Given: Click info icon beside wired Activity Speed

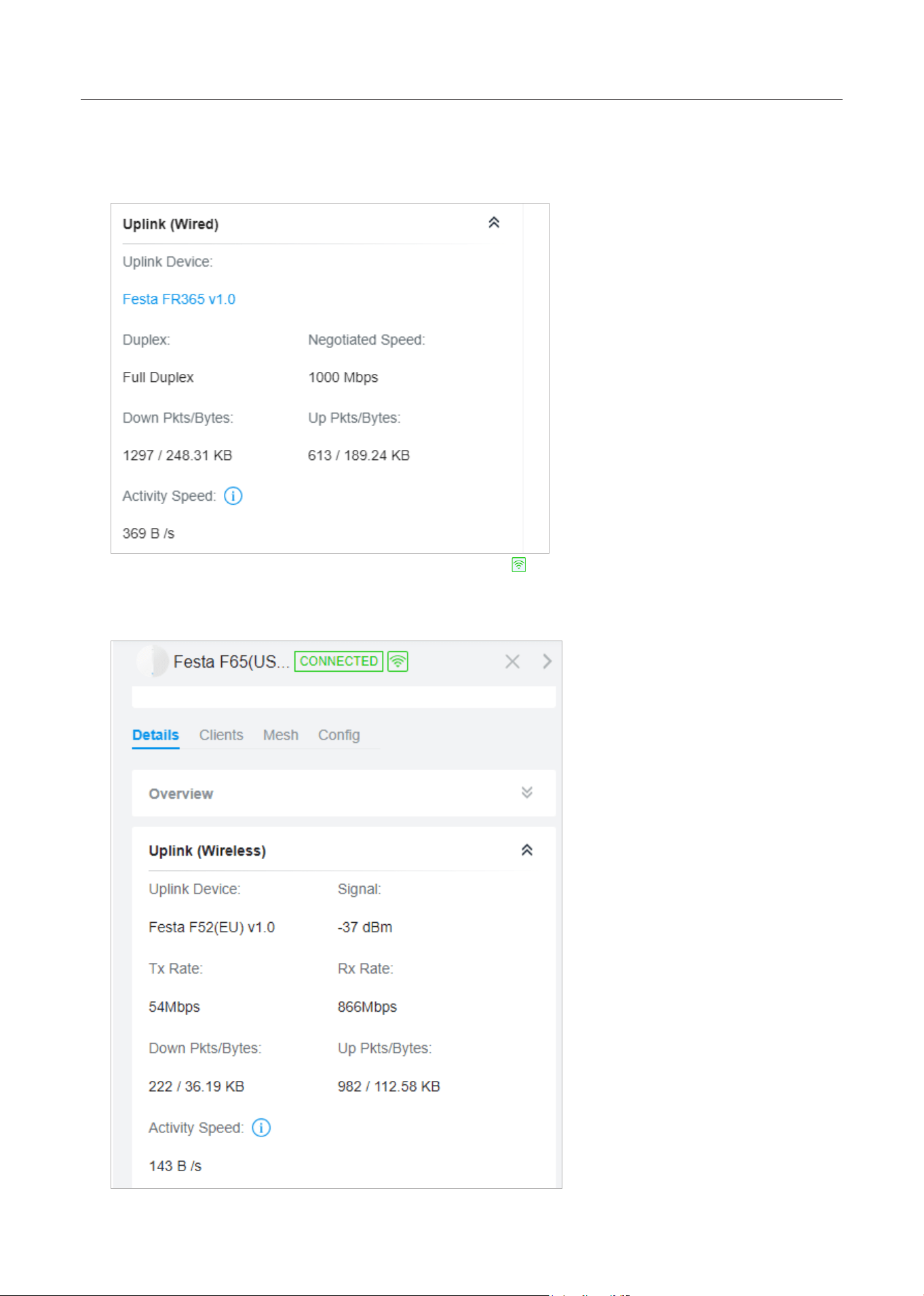Looking at the screenshot, I should (x=233, y=496).
